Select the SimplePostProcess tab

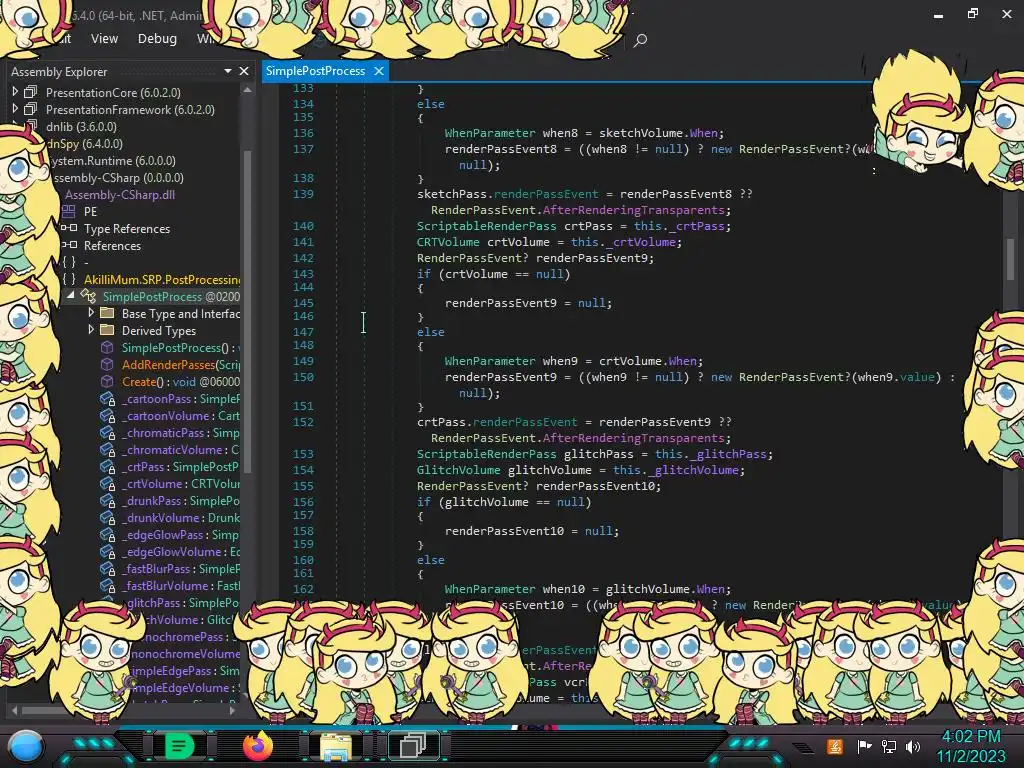(x=315, y=71)
